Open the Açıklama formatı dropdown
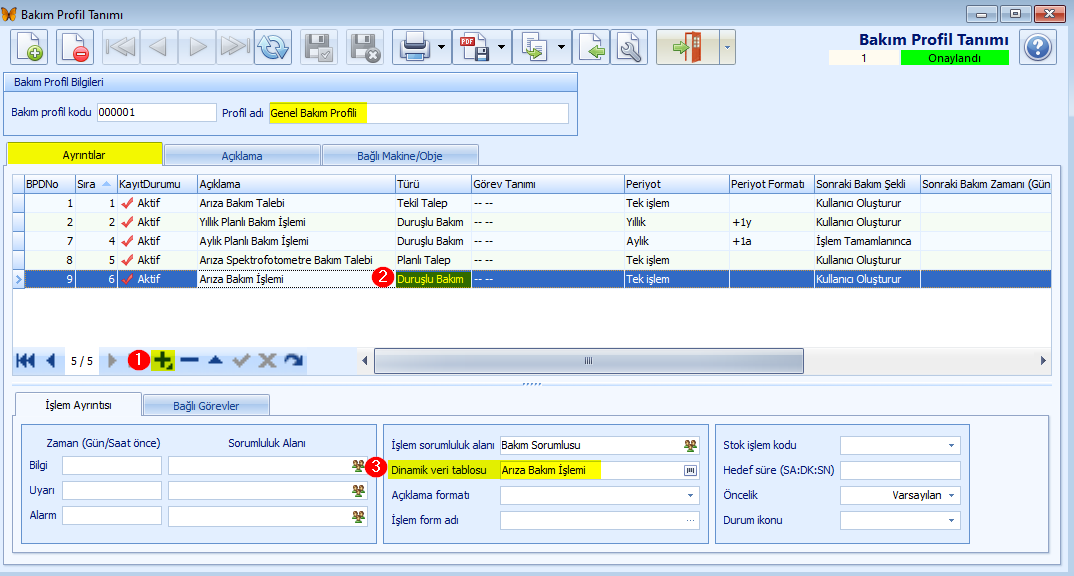The height and width of the screenshot is (576, 1074). coord(690,495)
